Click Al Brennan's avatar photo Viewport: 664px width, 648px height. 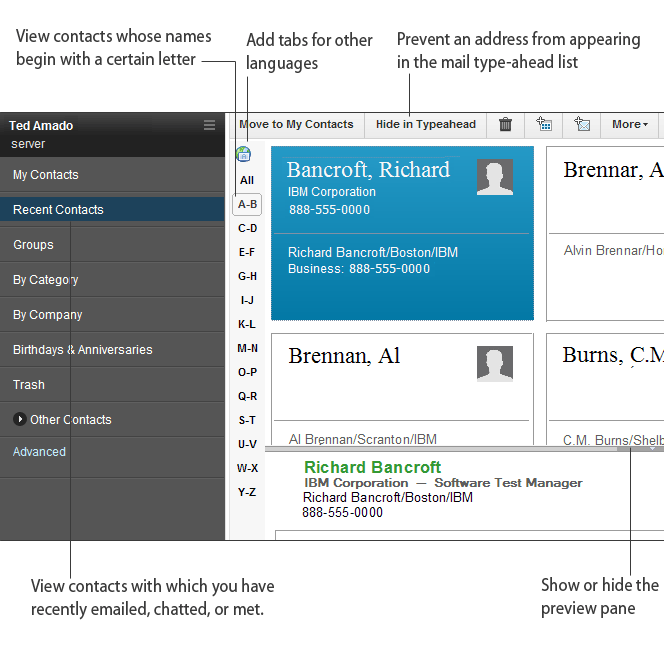coord(495,364)
